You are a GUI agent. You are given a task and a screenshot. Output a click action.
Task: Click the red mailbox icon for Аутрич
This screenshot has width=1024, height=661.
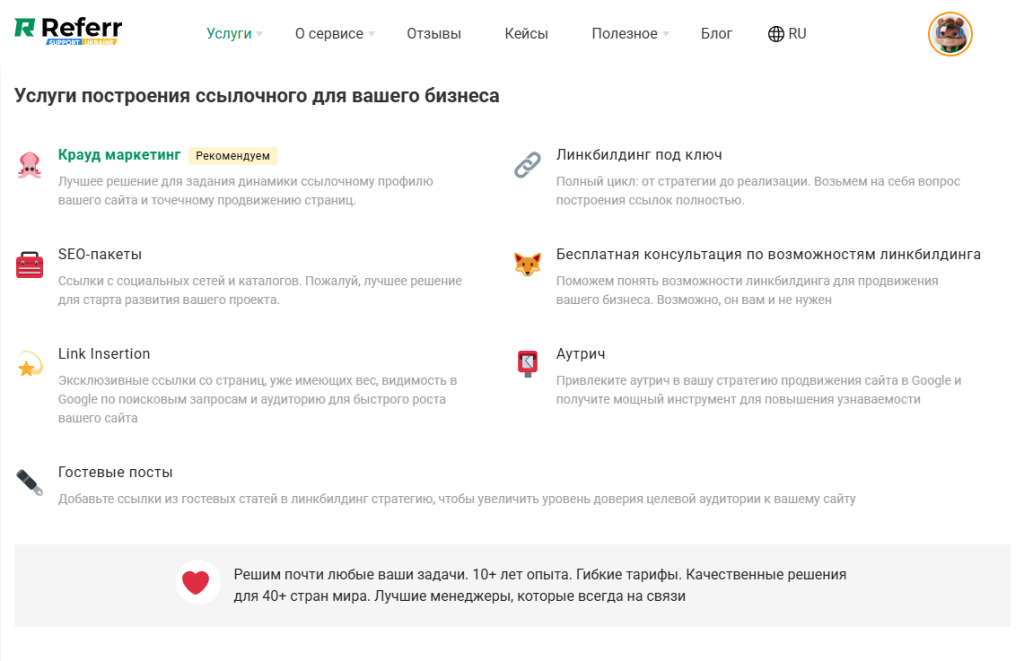tap(527, 364)
